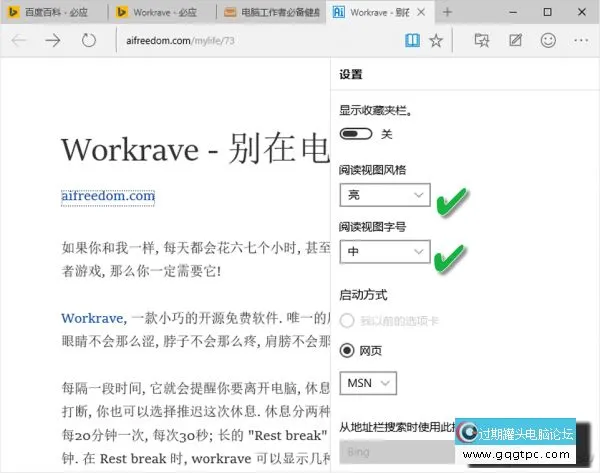Open the aifreedom.com link in article
This screenshot has height=473, width=600.
pyautogui.click(x=108, y=195)
